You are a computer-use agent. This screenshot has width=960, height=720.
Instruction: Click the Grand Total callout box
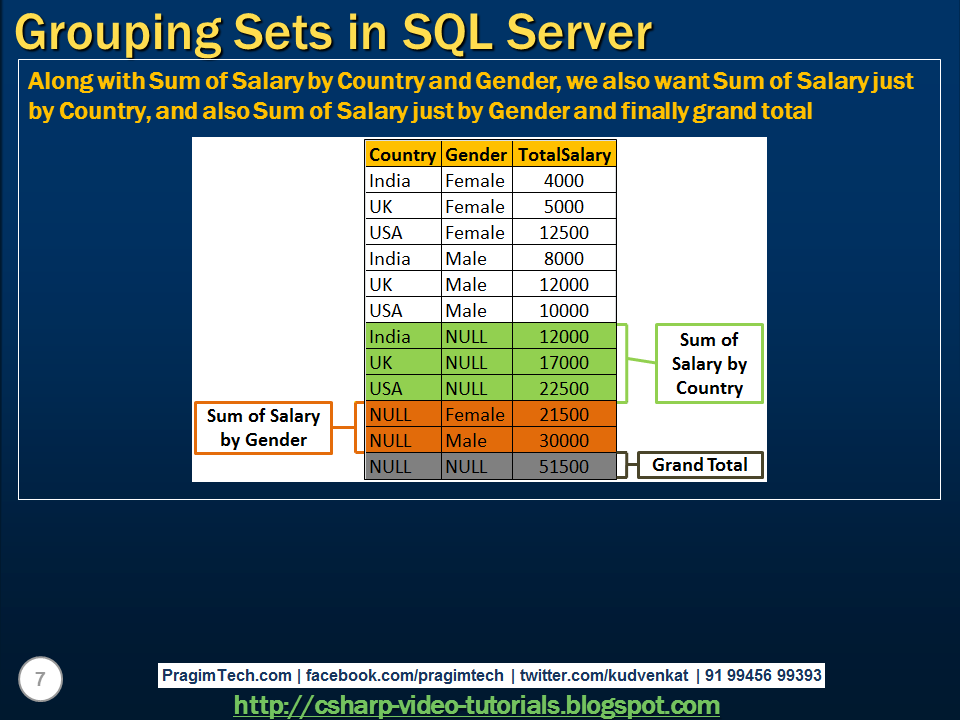tap(700, 464)
